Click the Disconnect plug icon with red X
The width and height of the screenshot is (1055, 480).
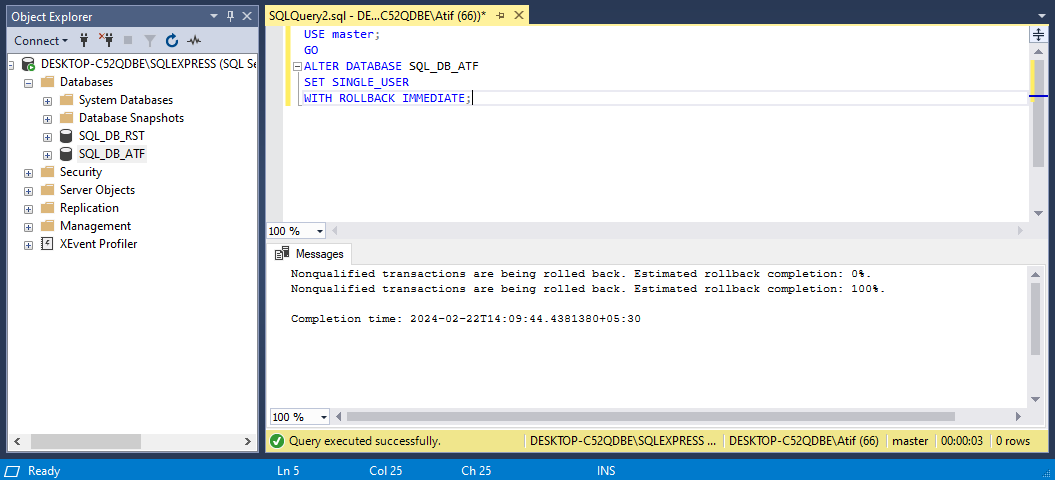click(106, 40)
